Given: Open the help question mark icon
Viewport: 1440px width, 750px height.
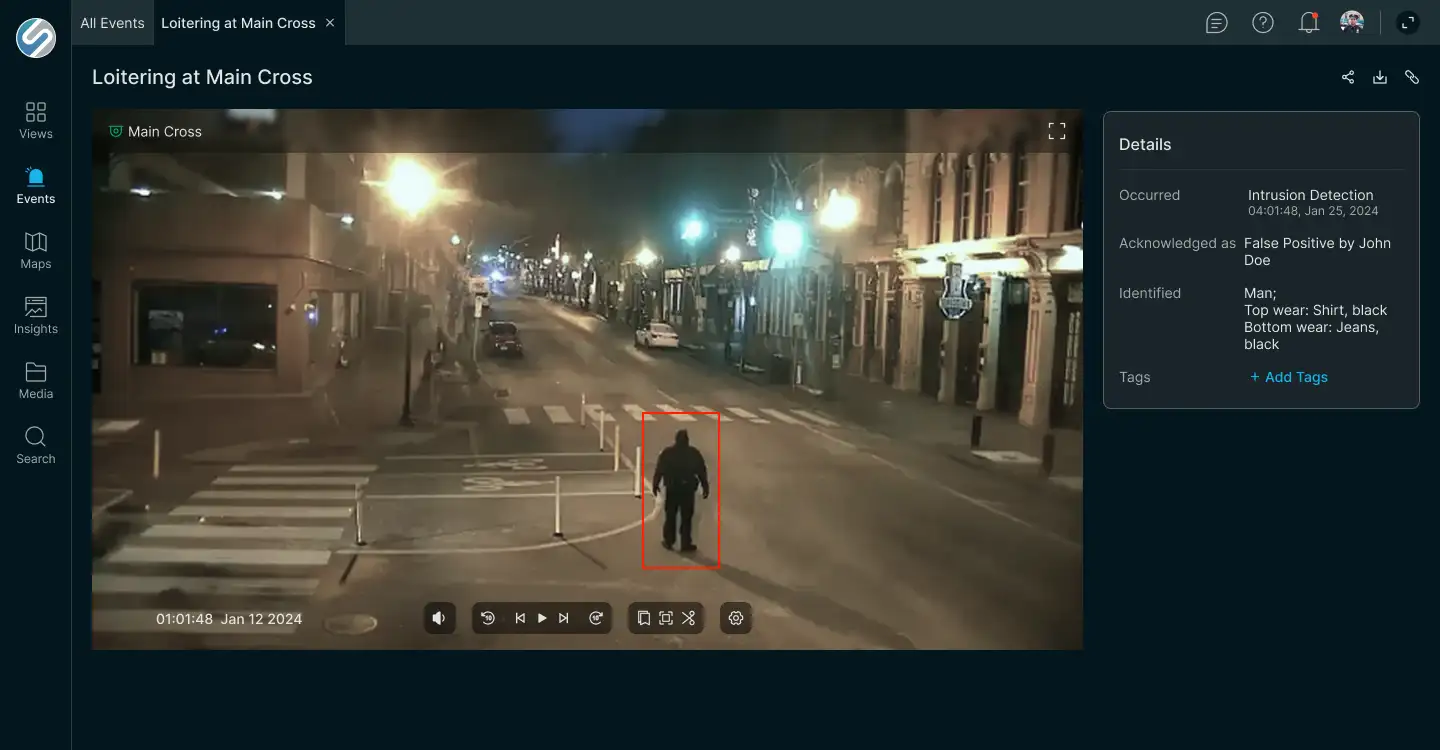Looking at the screenshot, I should click(x=1263, y=22).
